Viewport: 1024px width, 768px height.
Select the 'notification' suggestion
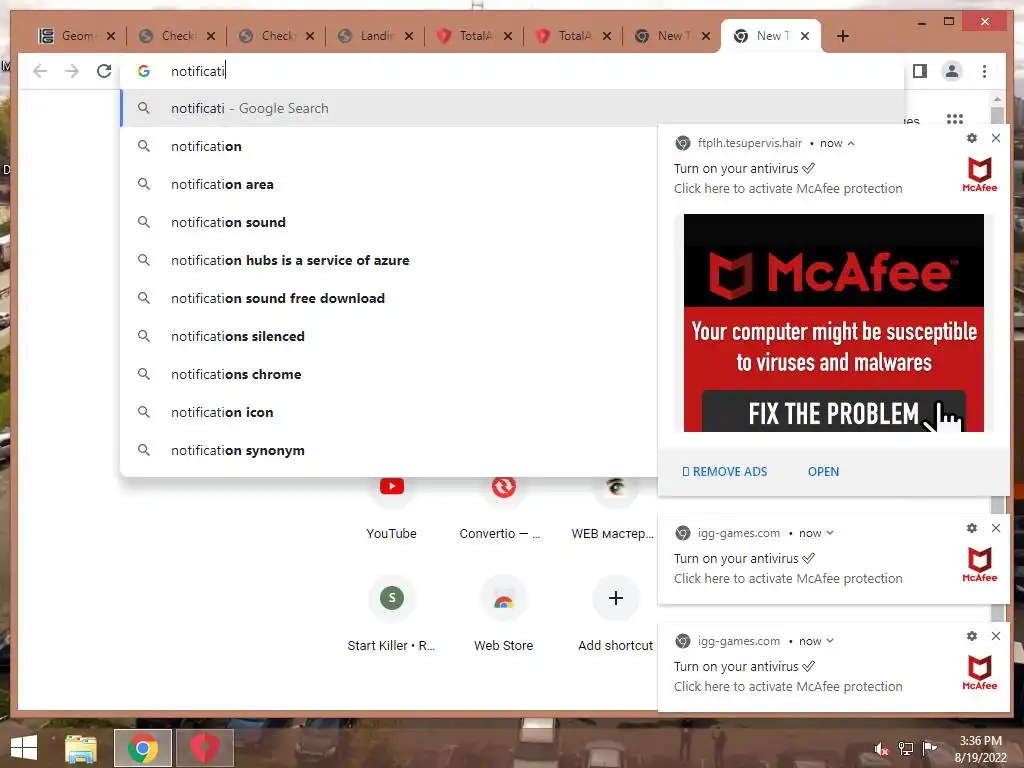tap(389, 146)
